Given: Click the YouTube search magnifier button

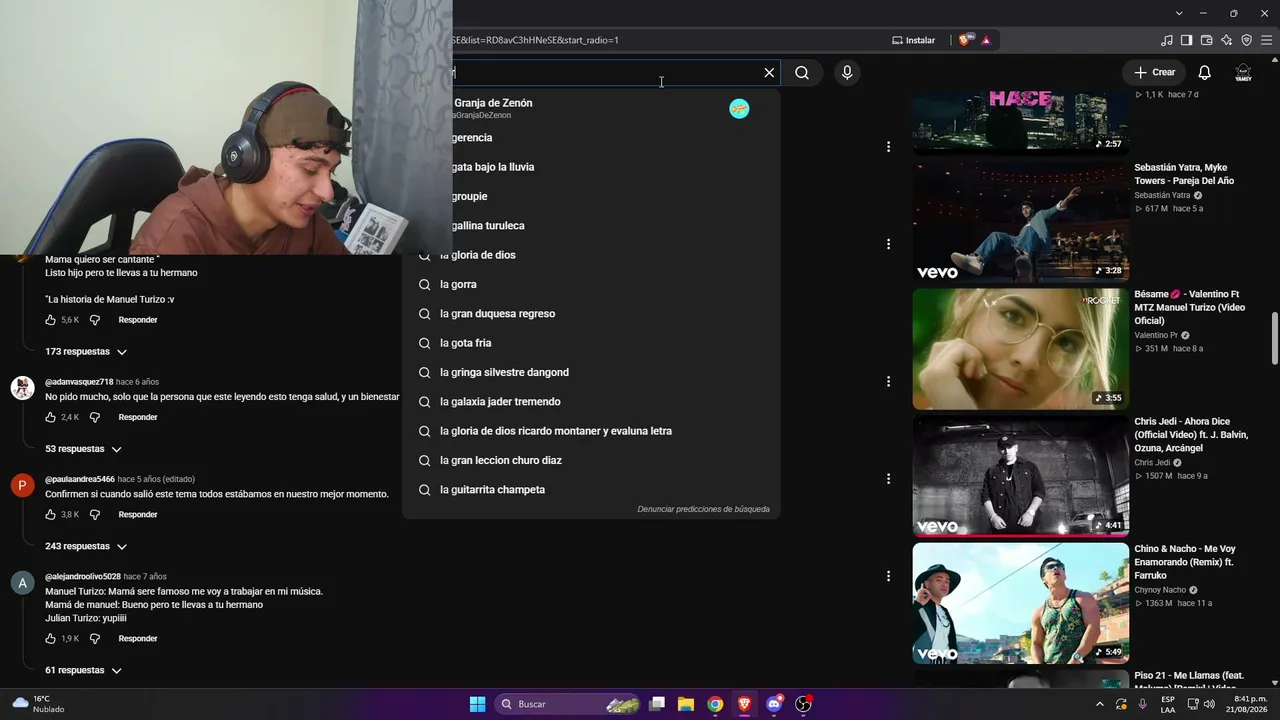Looking at the screenshot, I should click(802, 73).
